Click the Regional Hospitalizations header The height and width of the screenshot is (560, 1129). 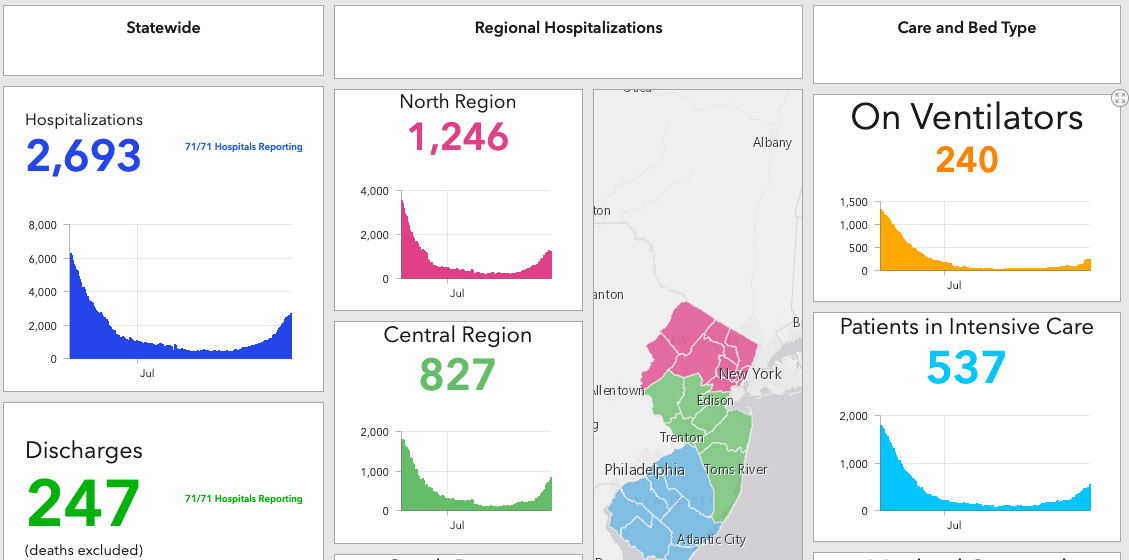[x=568, y=42]
